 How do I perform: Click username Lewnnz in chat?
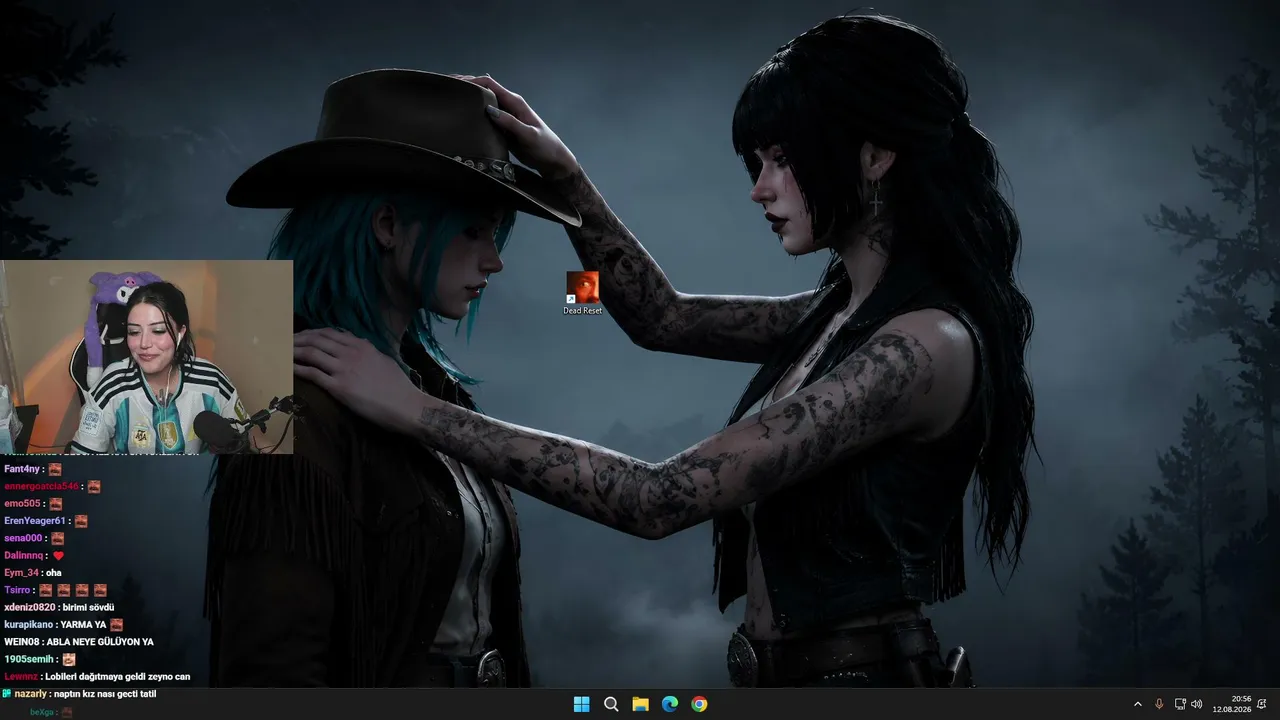(21, 677)
